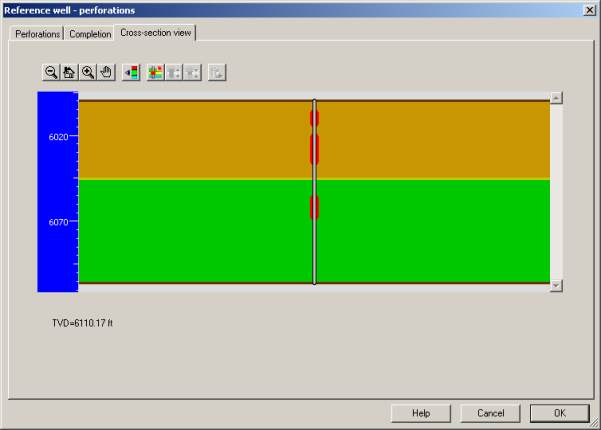Image resolution: width=601 pixels, height=430 pixels.
Task: Switch to the Perforations tab
Action: click(37, 34)
